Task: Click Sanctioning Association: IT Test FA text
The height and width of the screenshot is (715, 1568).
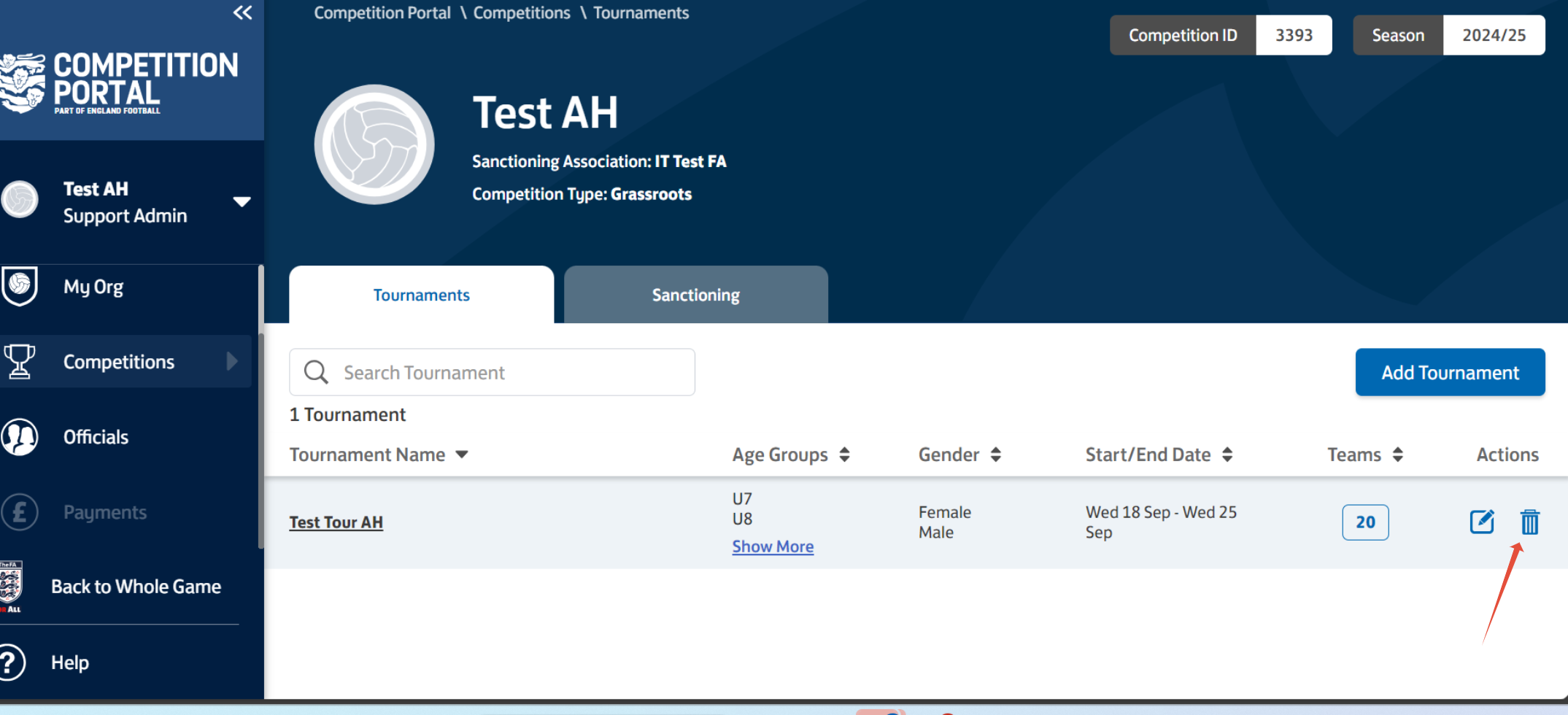Action: click(599, 161)
